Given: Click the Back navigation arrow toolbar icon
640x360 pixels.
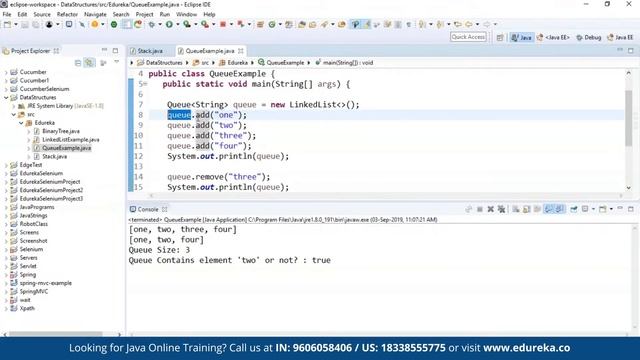Looking at the screenshot, I should [469, 24].
